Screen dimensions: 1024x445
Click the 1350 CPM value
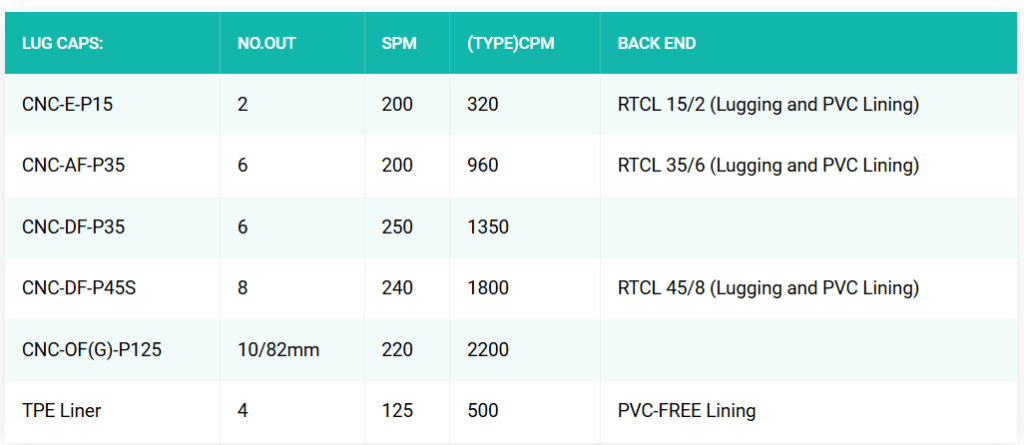tap(488, 227)
